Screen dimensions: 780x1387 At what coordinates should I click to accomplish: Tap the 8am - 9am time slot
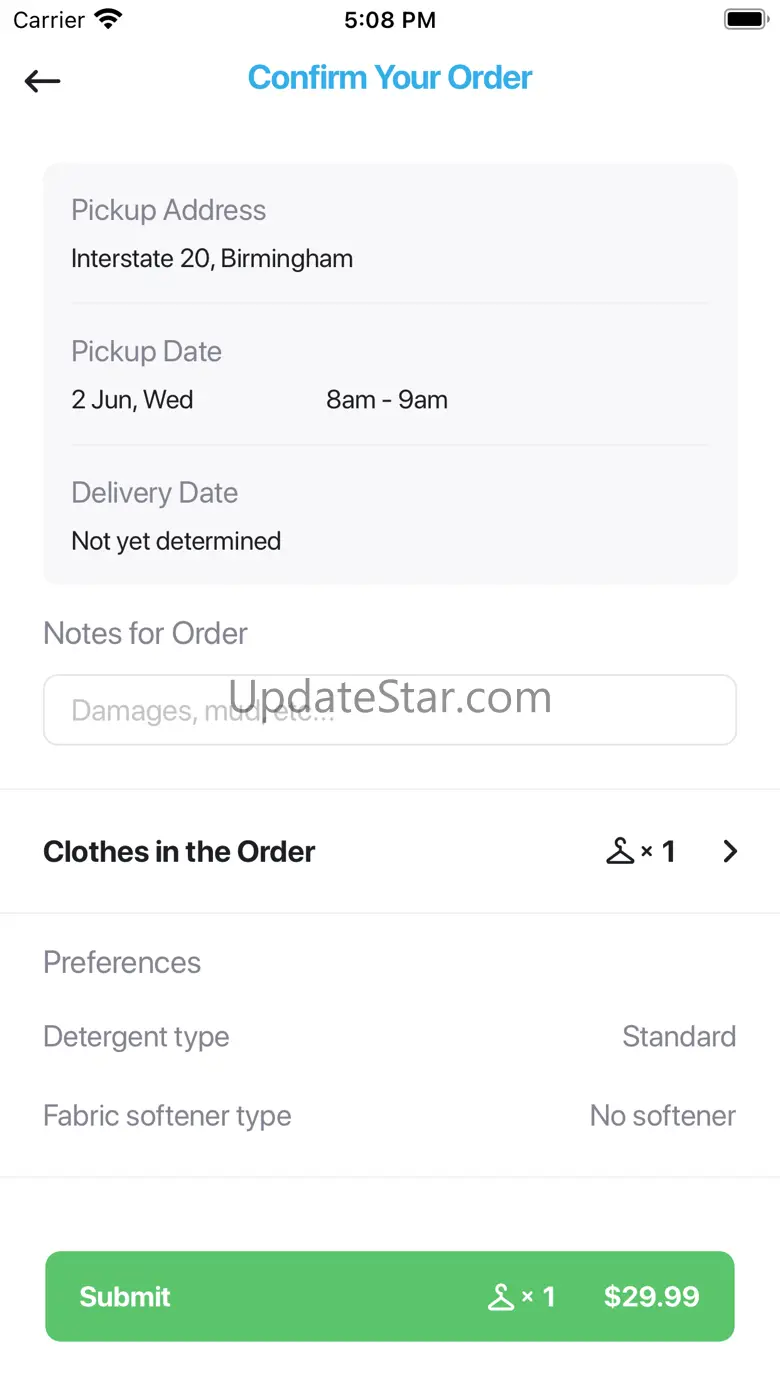[x=387, y=400]
